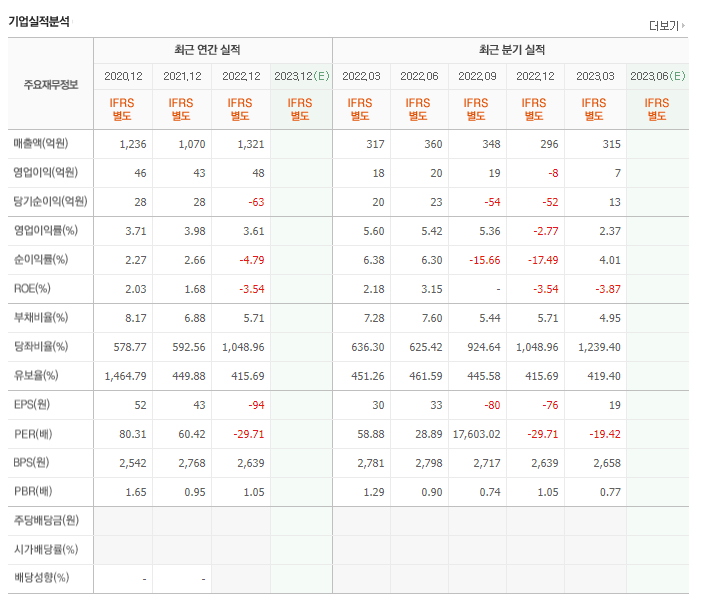Click the -15.66 net margin value
The height and width of the screenshot is (600, 702).
pyautogui.click(x=485, y=260)
